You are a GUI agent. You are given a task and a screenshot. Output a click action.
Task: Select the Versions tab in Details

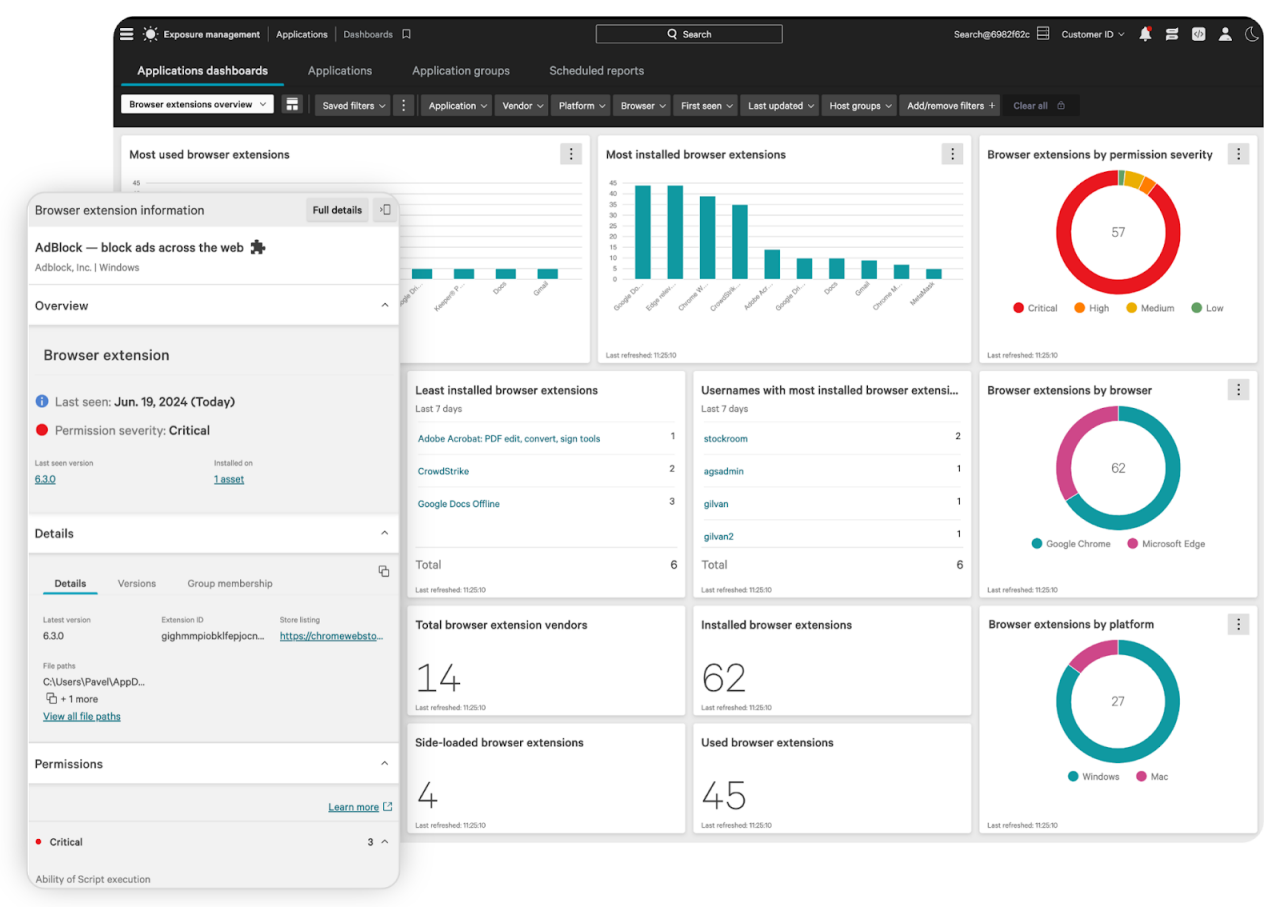click(137, 584)
